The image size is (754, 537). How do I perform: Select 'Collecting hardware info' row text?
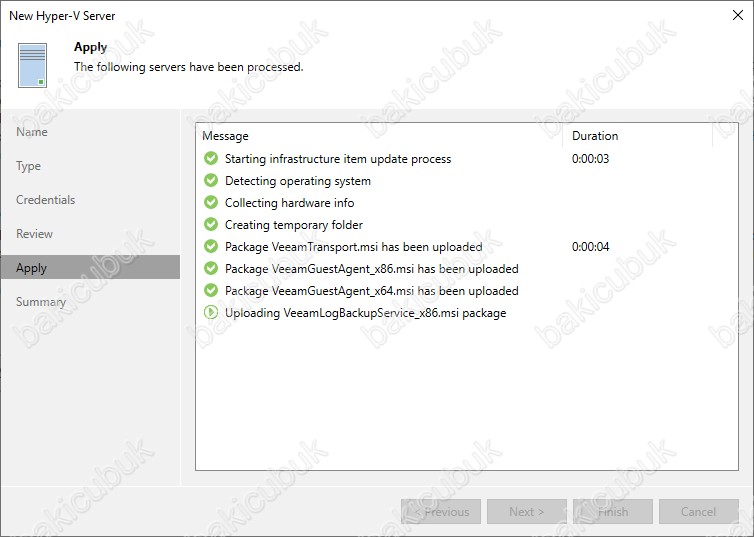click(x=289, y=203)
